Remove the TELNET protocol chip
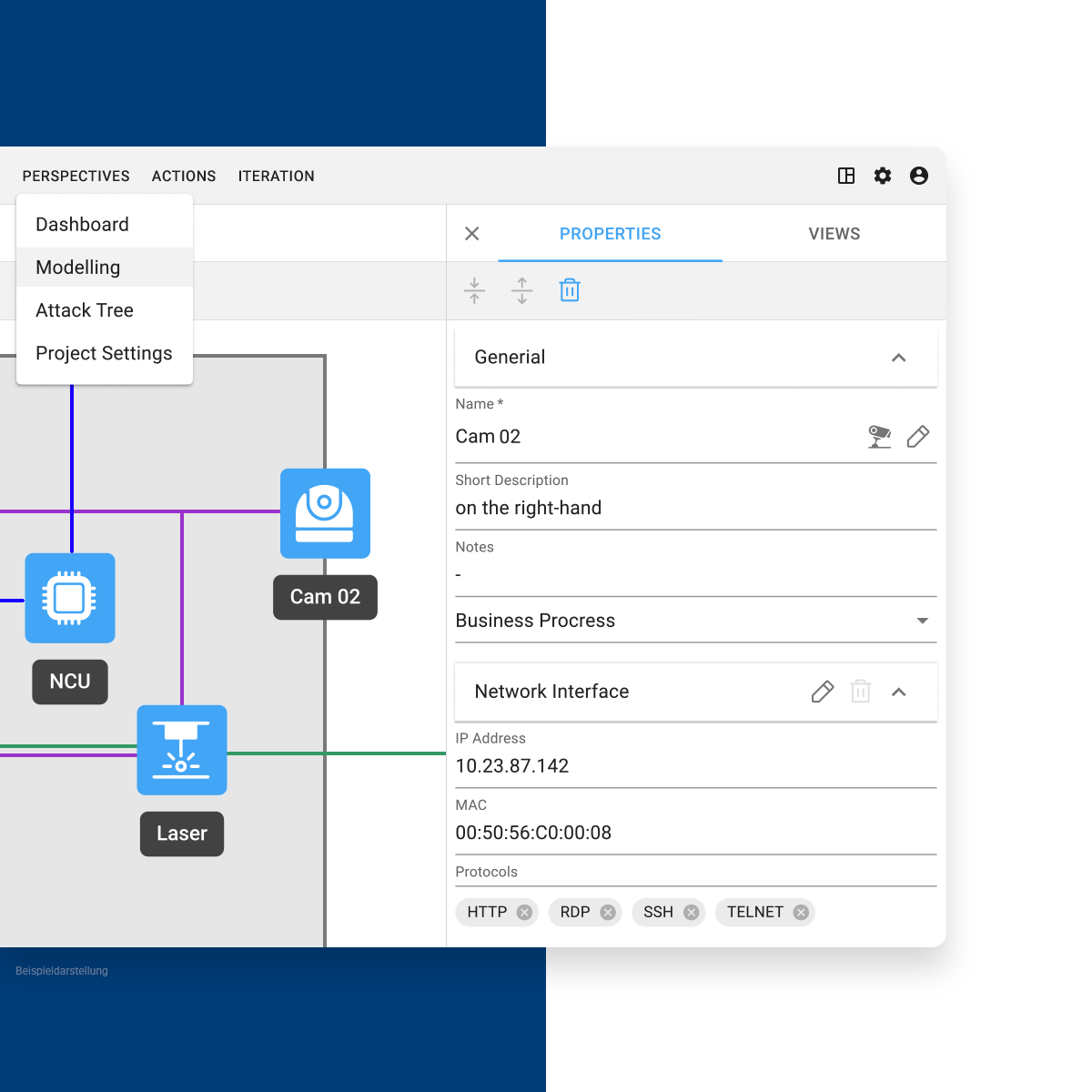The width and height of the screenshot is (1092, 1092). tap(801, 913)
